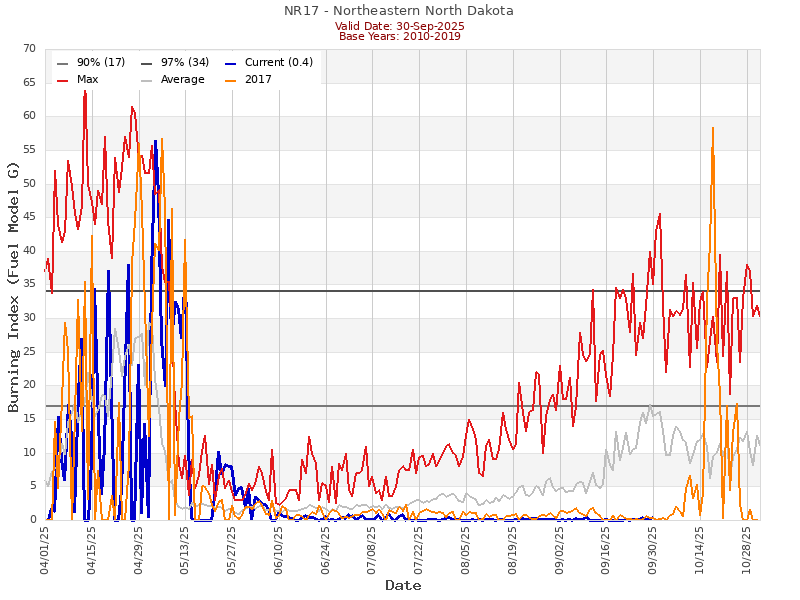Click the Burning Index y-axis title
The width and height of the screenshot is (800, 600).
(14, 286)
